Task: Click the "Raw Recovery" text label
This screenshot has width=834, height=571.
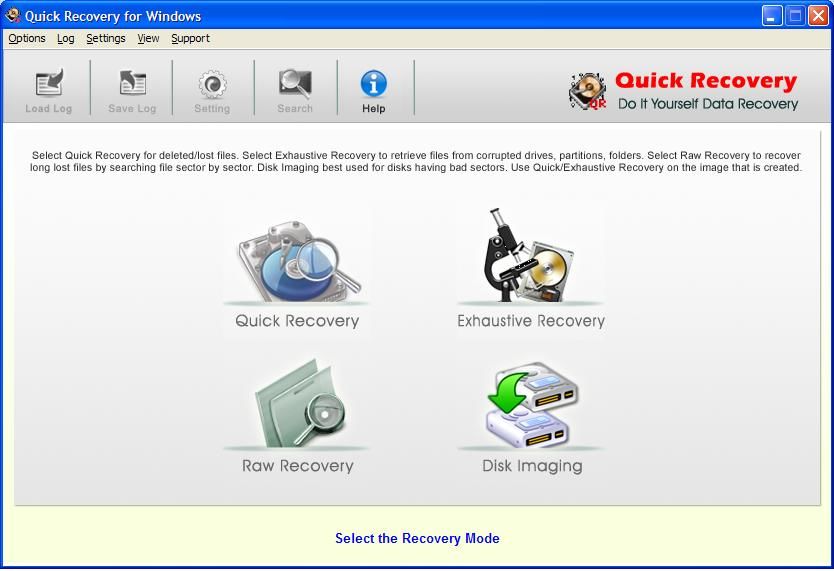Action: coord(297,466)
